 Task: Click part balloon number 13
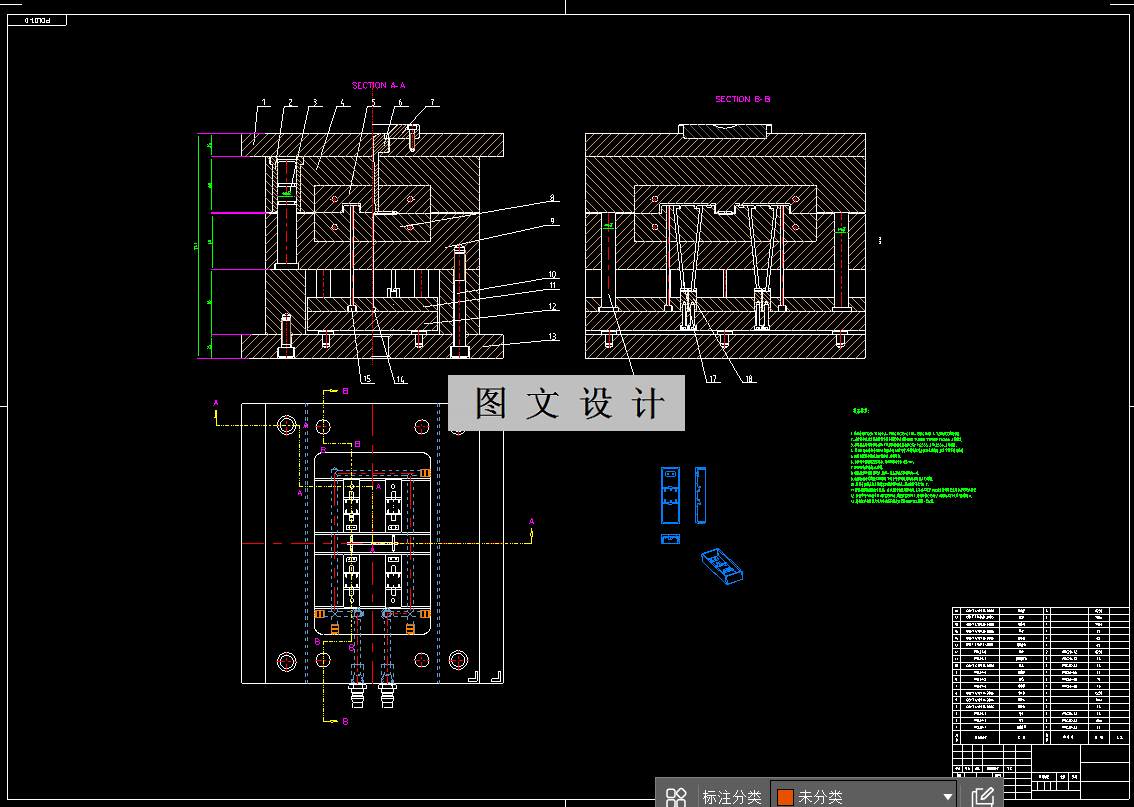pyautogui.click(x=553, y=336)
